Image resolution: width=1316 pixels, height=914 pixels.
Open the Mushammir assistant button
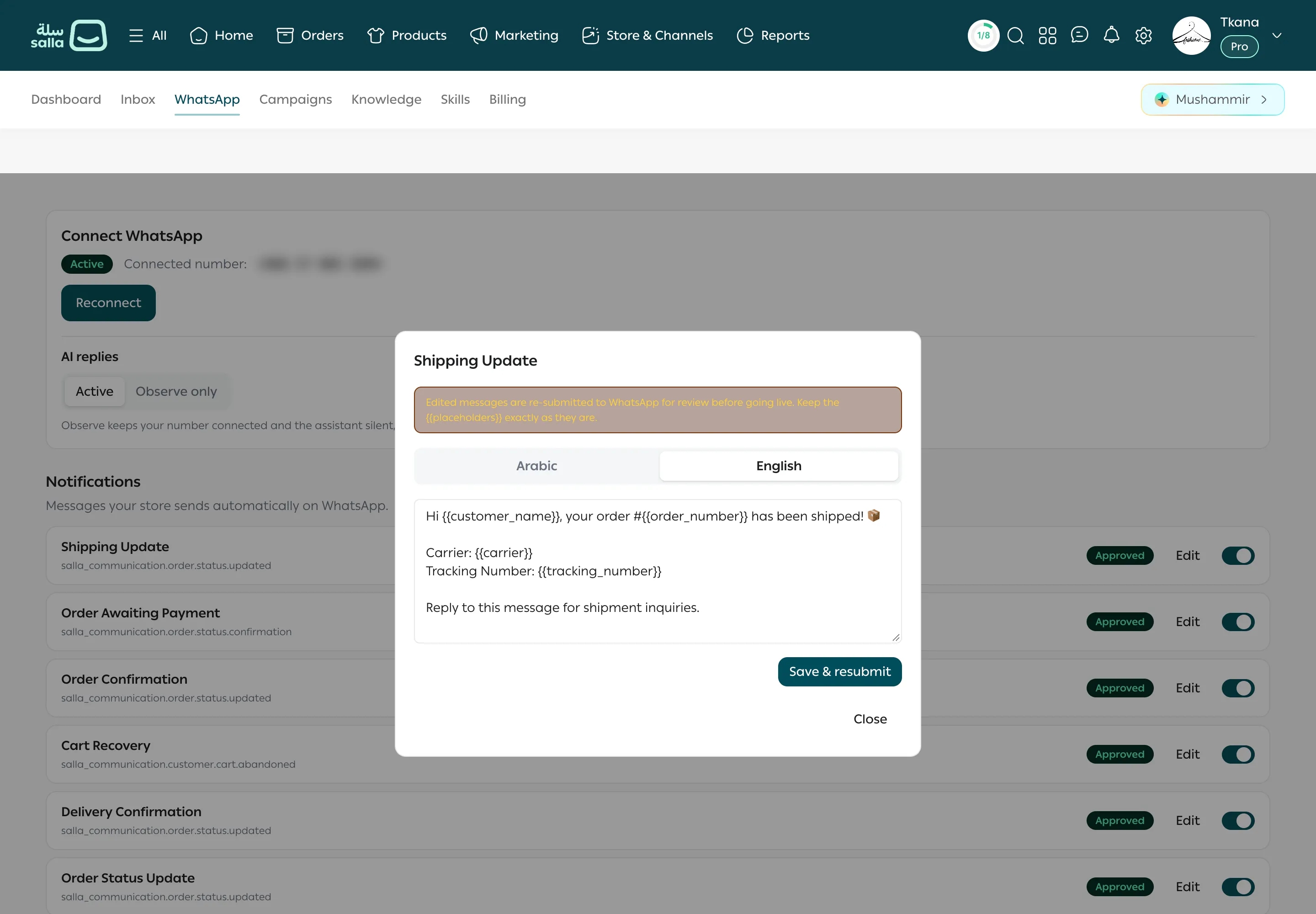pos(1212,100)
